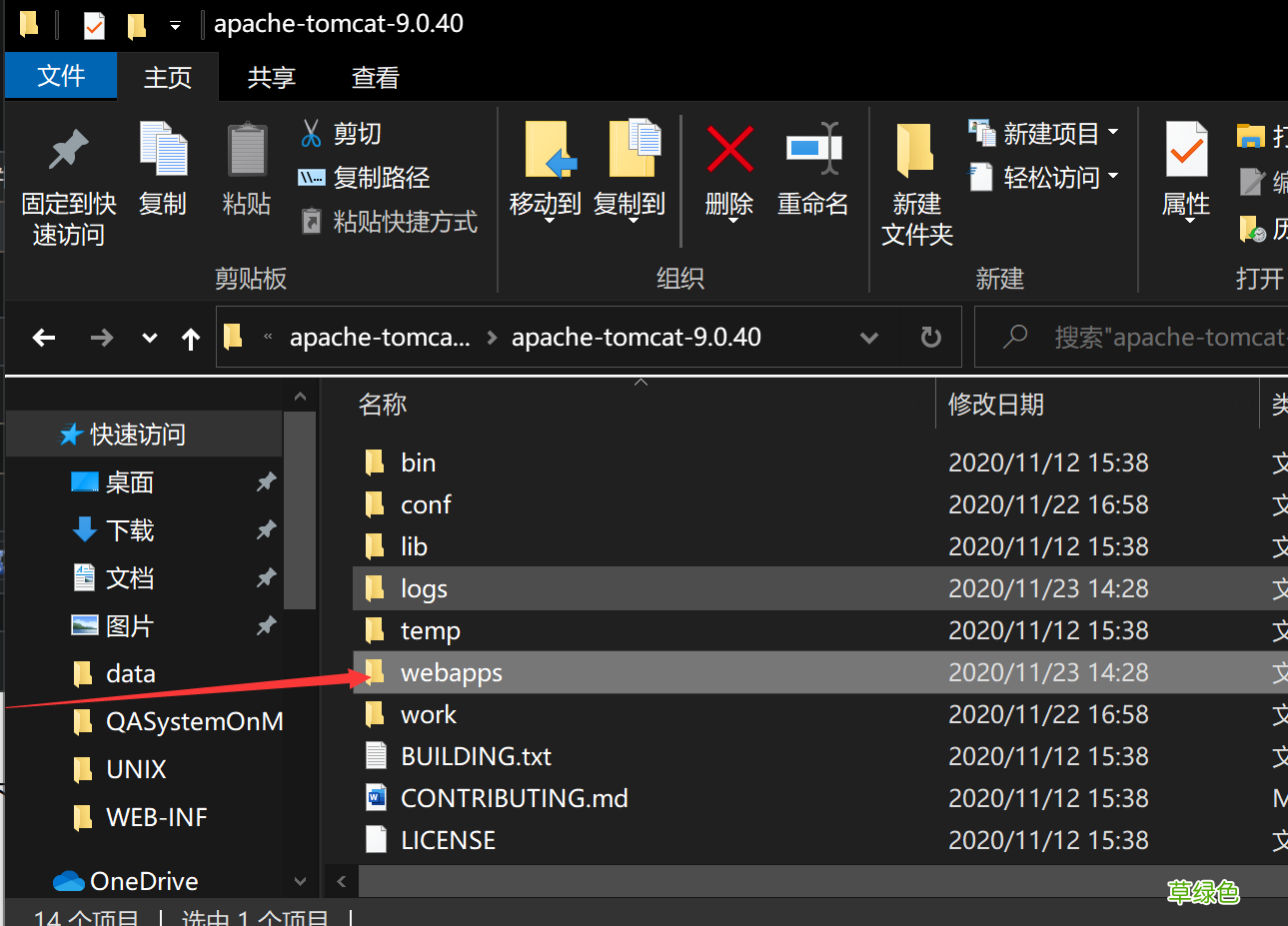Click the Copy icon in clipboard group
The width and height of the screenshot is (1288, 926).
coord(163,150)
